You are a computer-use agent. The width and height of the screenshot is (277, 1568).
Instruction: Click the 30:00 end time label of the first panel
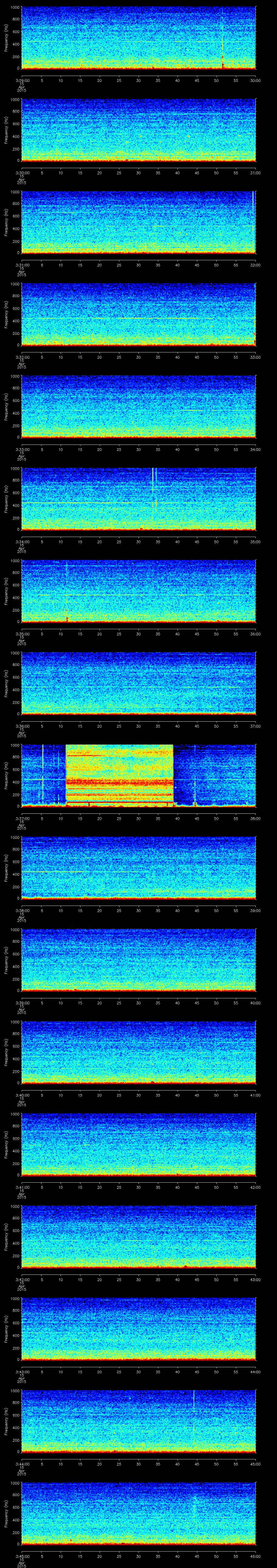(256, 80)
